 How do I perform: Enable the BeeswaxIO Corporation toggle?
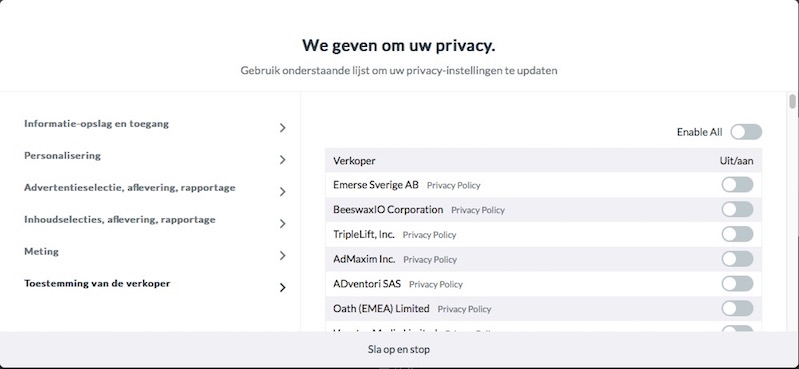pyautogui.click(x=737, y=209)
